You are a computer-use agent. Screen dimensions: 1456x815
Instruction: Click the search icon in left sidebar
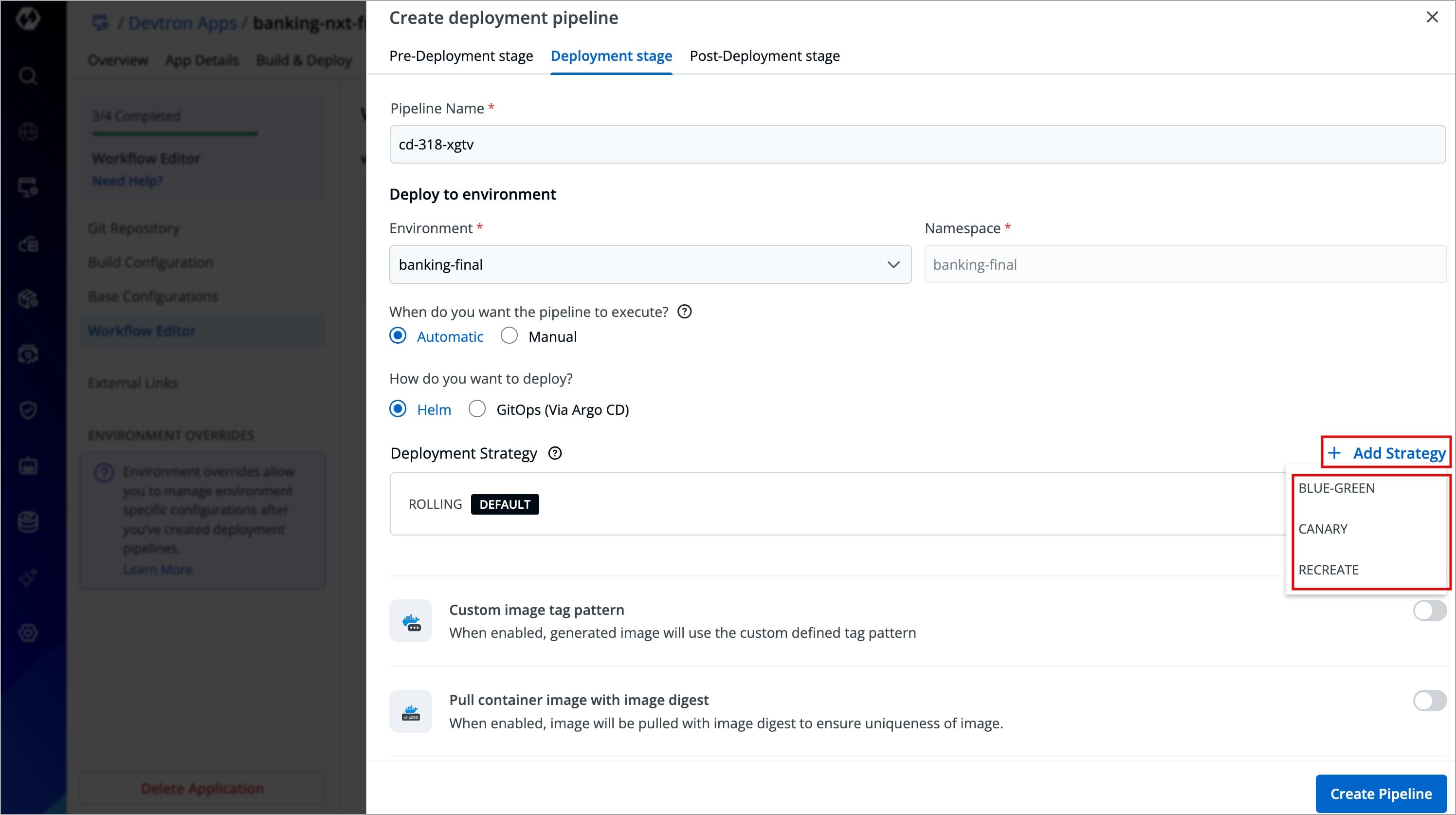point(28,76)
